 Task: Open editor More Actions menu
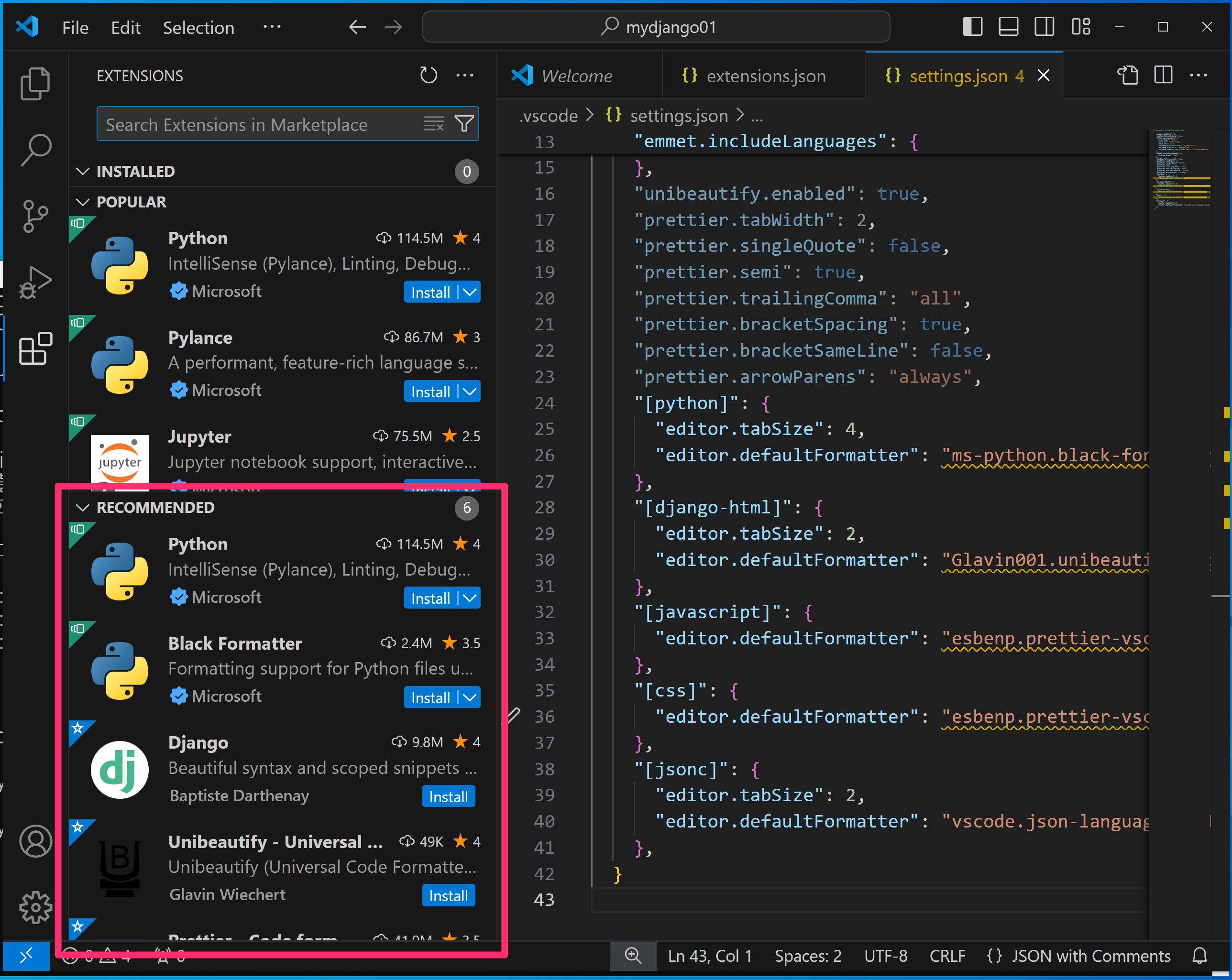pos(1199,76)
